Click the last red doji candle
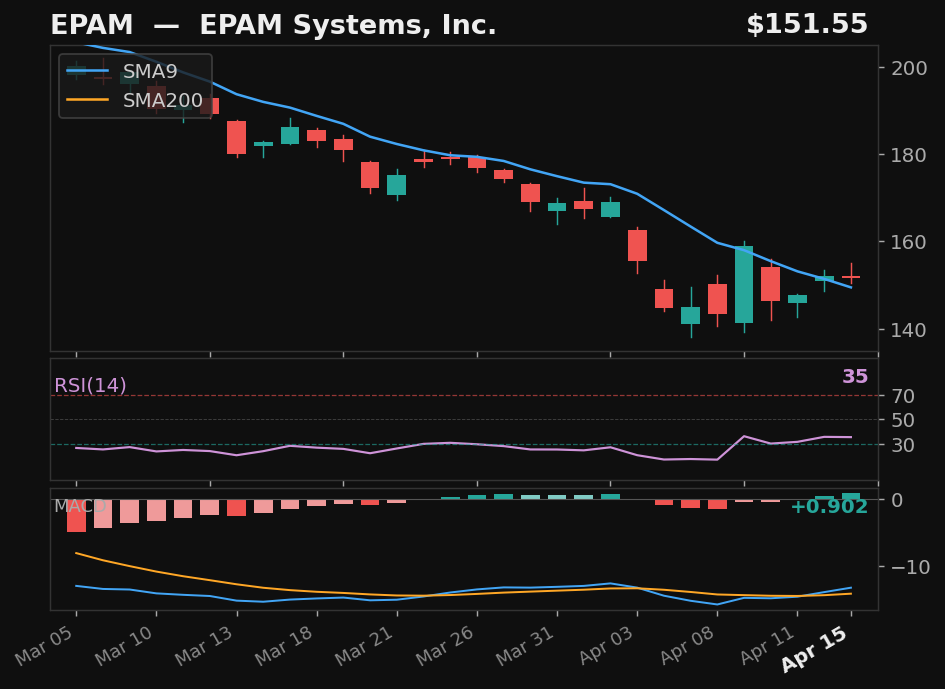Screen dimensions: 945x689 [851, 276]
